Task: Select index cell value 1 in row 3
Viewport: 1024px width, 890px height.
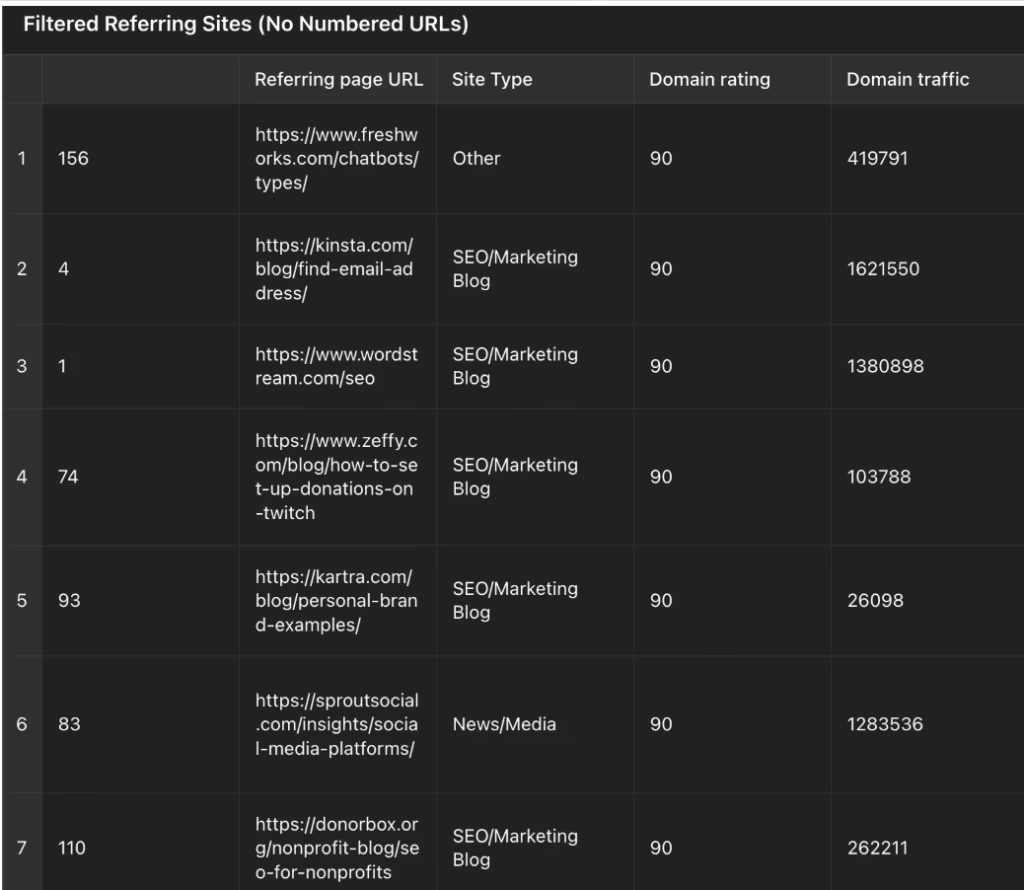Action: [62, 366]
